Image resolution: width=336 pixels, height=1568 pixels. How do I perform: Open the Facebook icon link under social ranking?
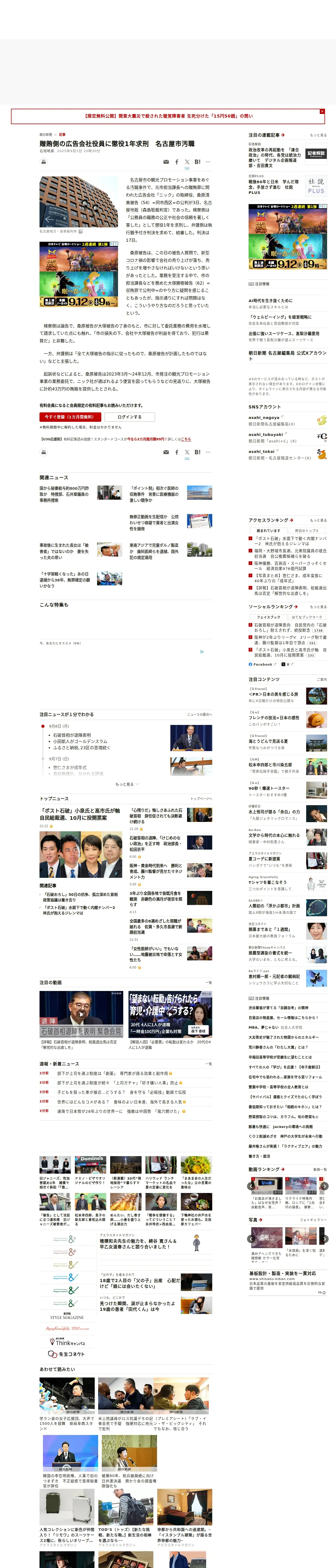click(x=260, y=665)
